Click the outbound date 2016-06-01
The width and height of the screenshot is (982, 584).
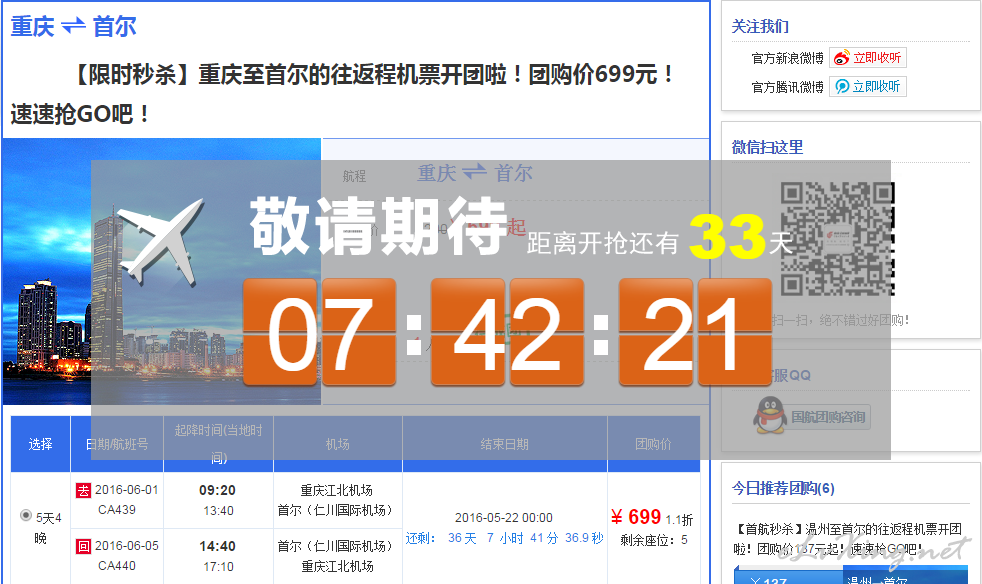(127, 490)
